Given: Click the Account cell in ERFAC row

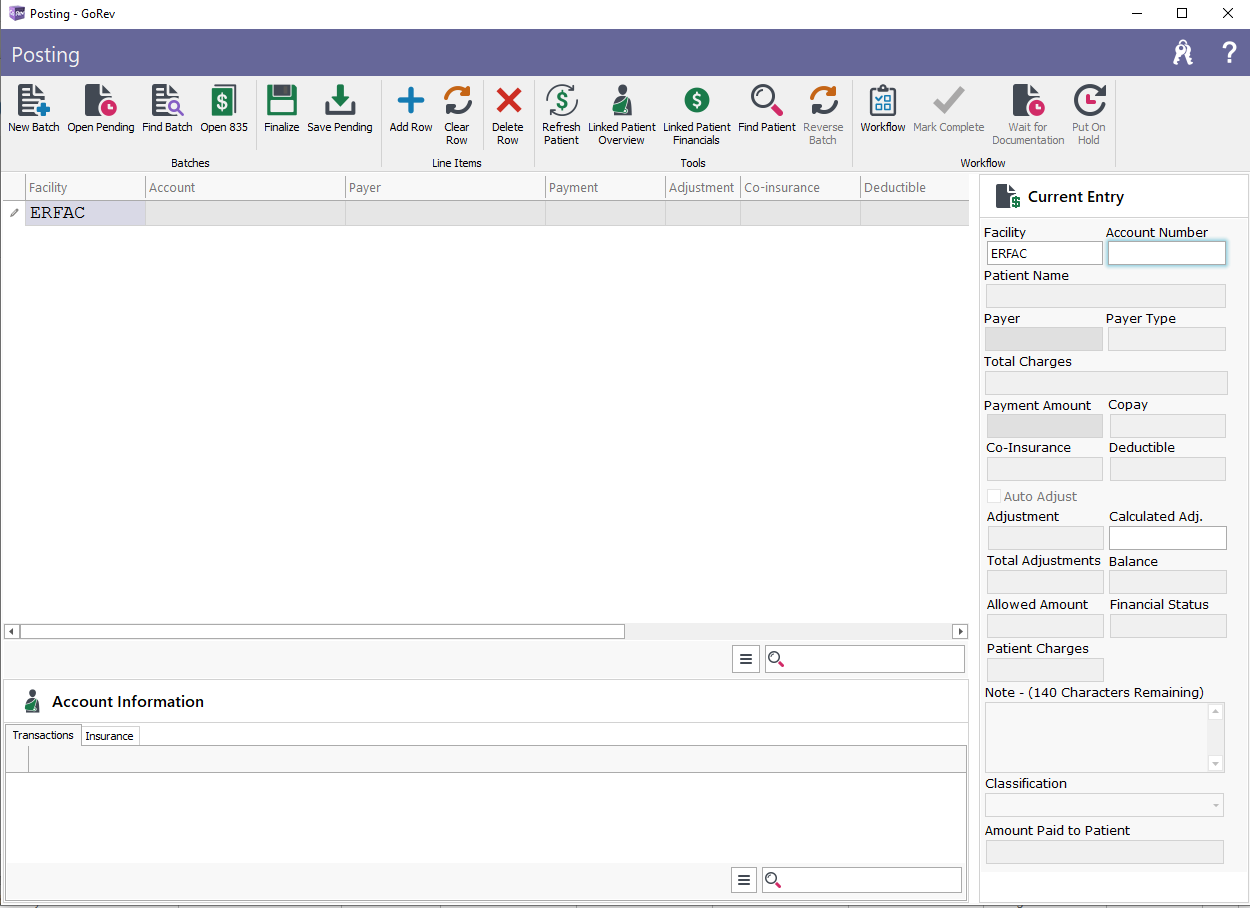Looking at the screenshot, I should [x=245, y=213].
